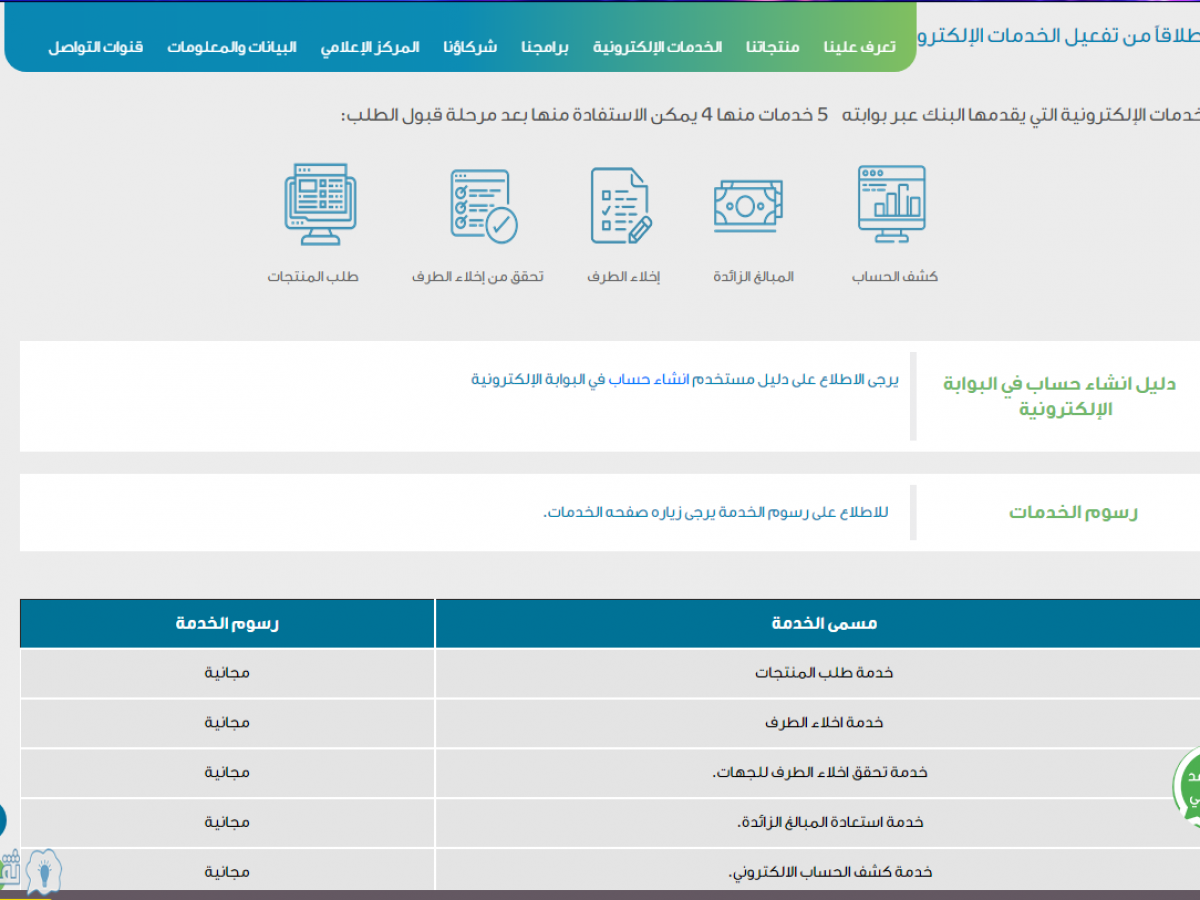Click the طلب المنتجات label
1200x900 pixels.
(x=313, y=277)
